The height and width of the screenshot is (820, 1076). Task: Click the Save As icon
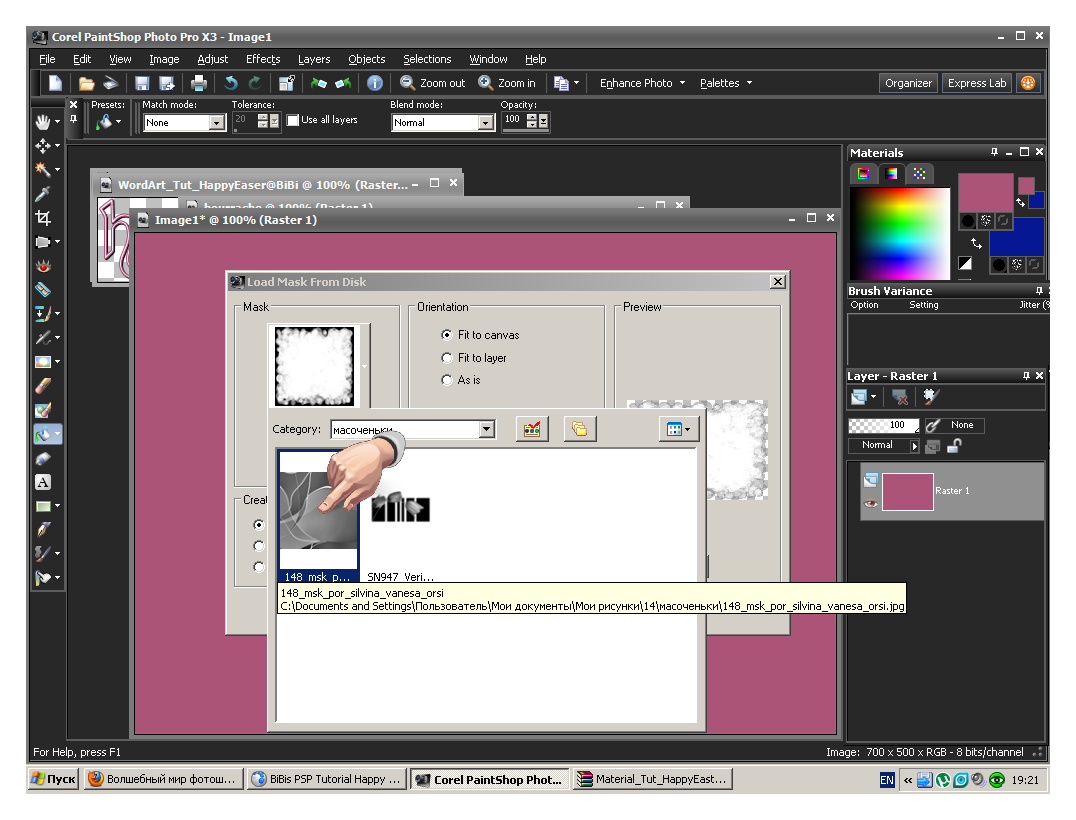[x=167, y=83]
